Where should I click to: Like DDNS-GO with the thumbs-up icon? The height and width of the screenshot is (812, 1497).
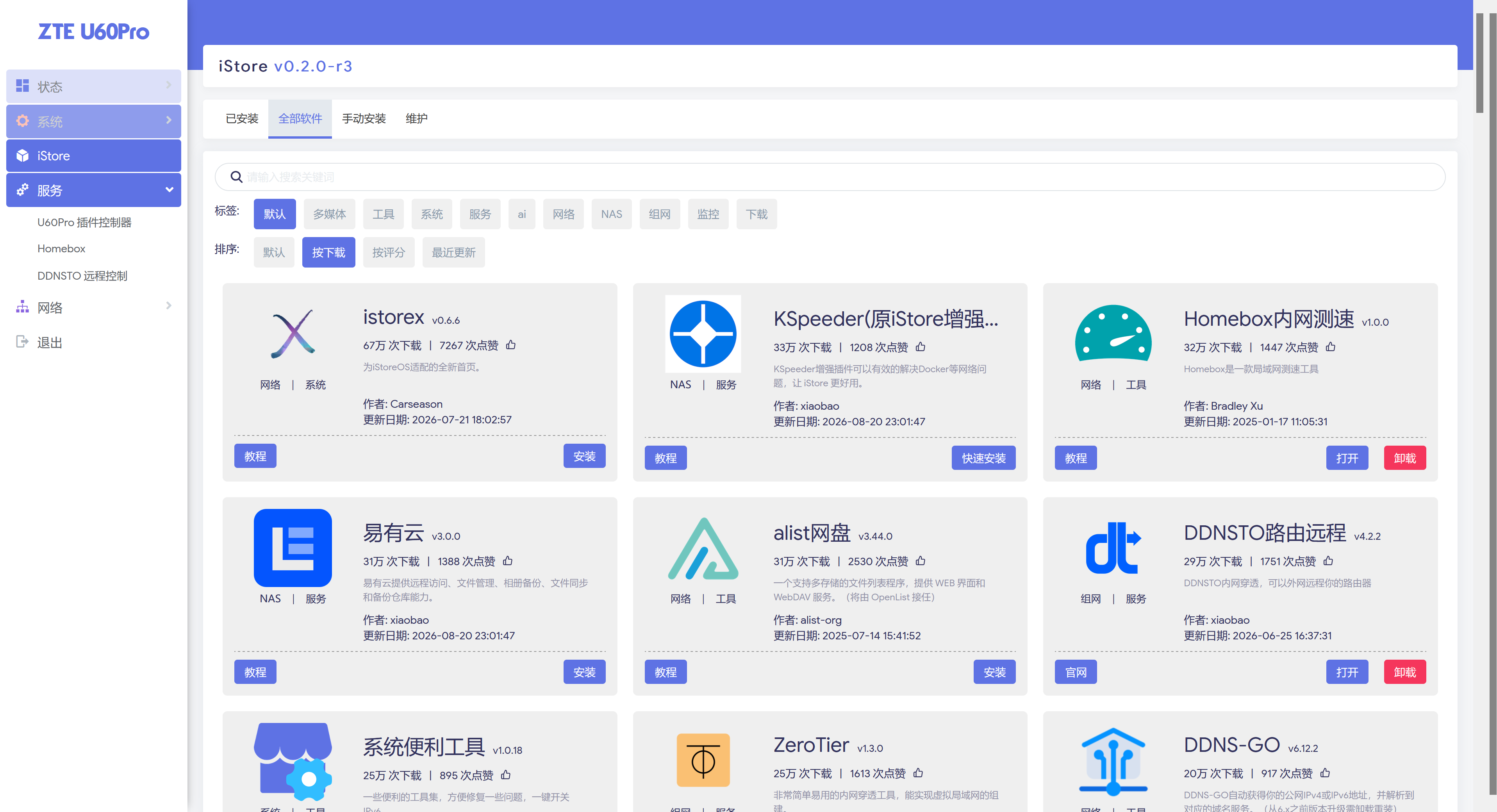point(1325,773)
